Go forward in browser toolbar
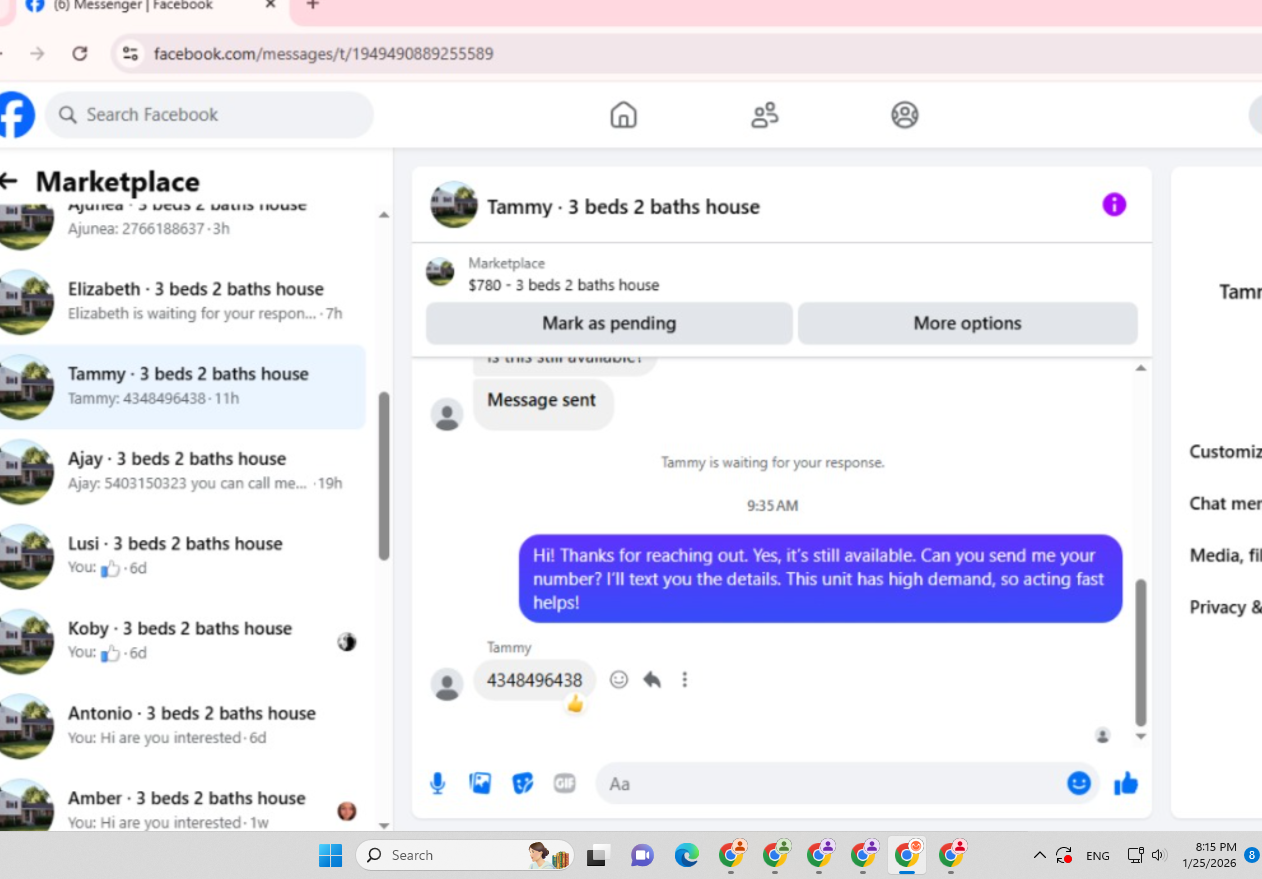 (x=37, y=53)
